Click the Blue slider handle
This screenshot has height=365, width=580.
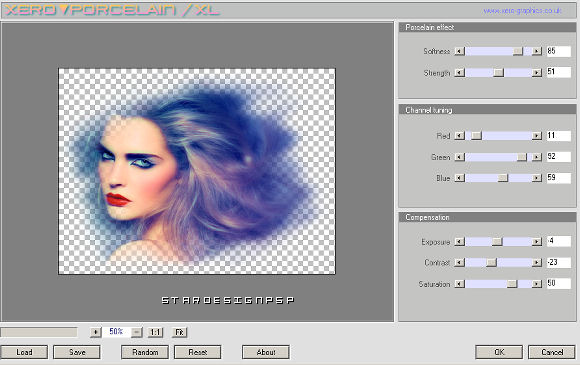coord(503,178)
